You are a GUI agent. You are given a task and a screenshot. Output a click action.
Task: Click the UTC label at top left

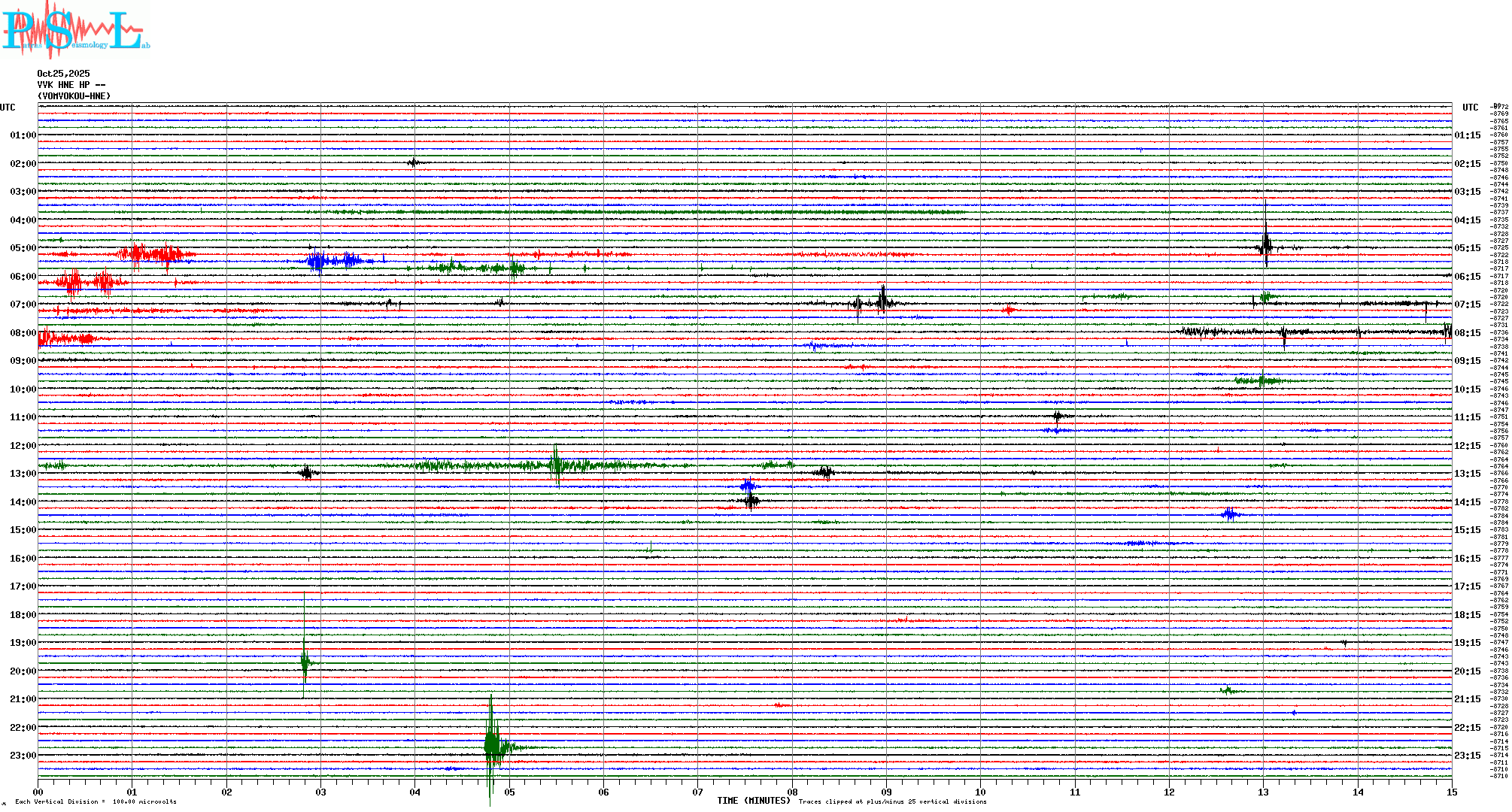8,108
